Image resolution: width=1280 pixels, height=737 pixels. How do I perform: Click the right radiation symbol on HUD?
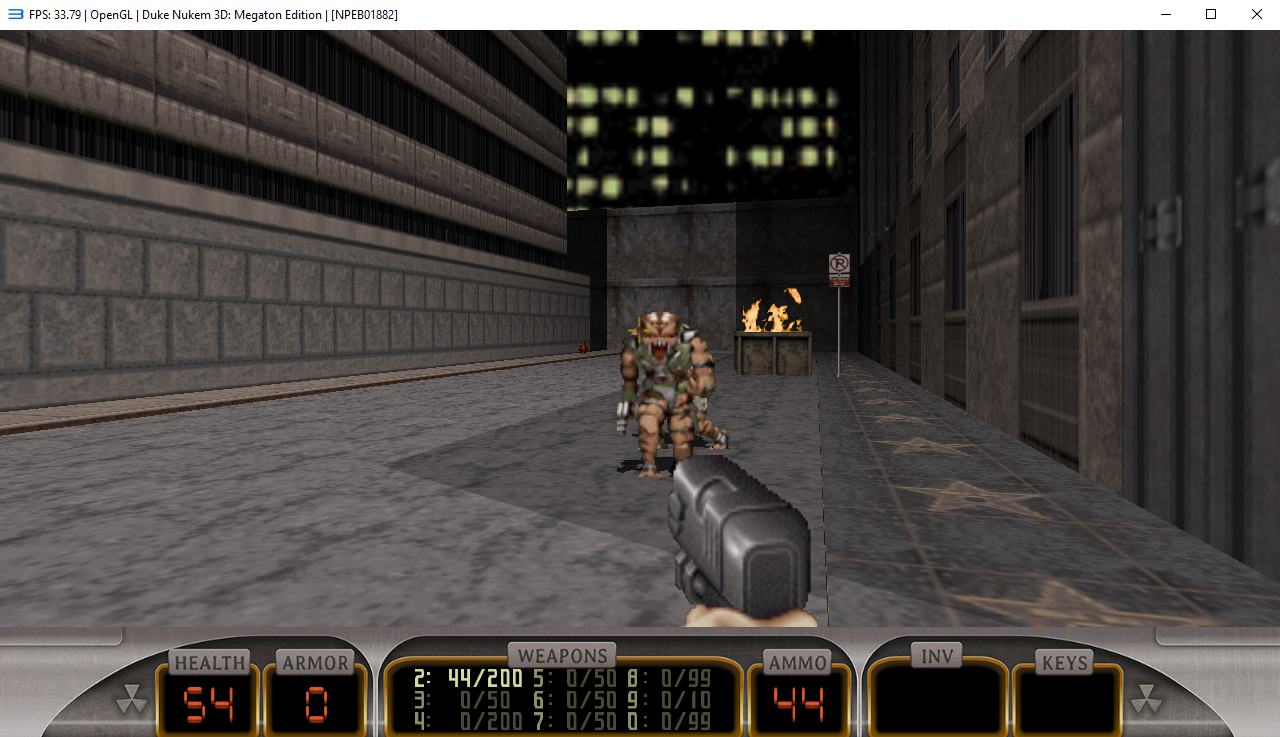(x=1145, y=699)
